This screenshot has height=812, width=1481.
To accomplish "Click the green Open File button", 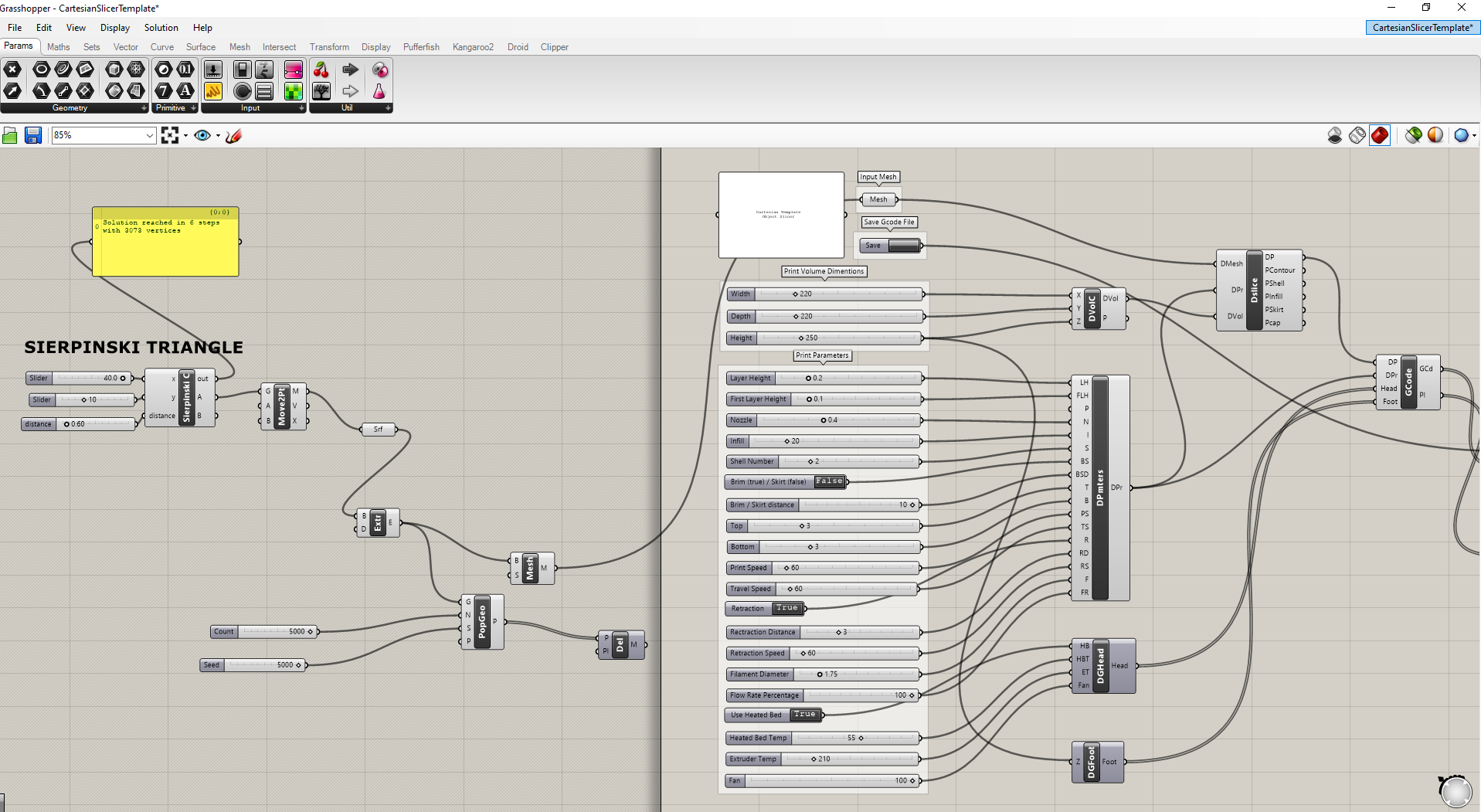I will [10, 135].
